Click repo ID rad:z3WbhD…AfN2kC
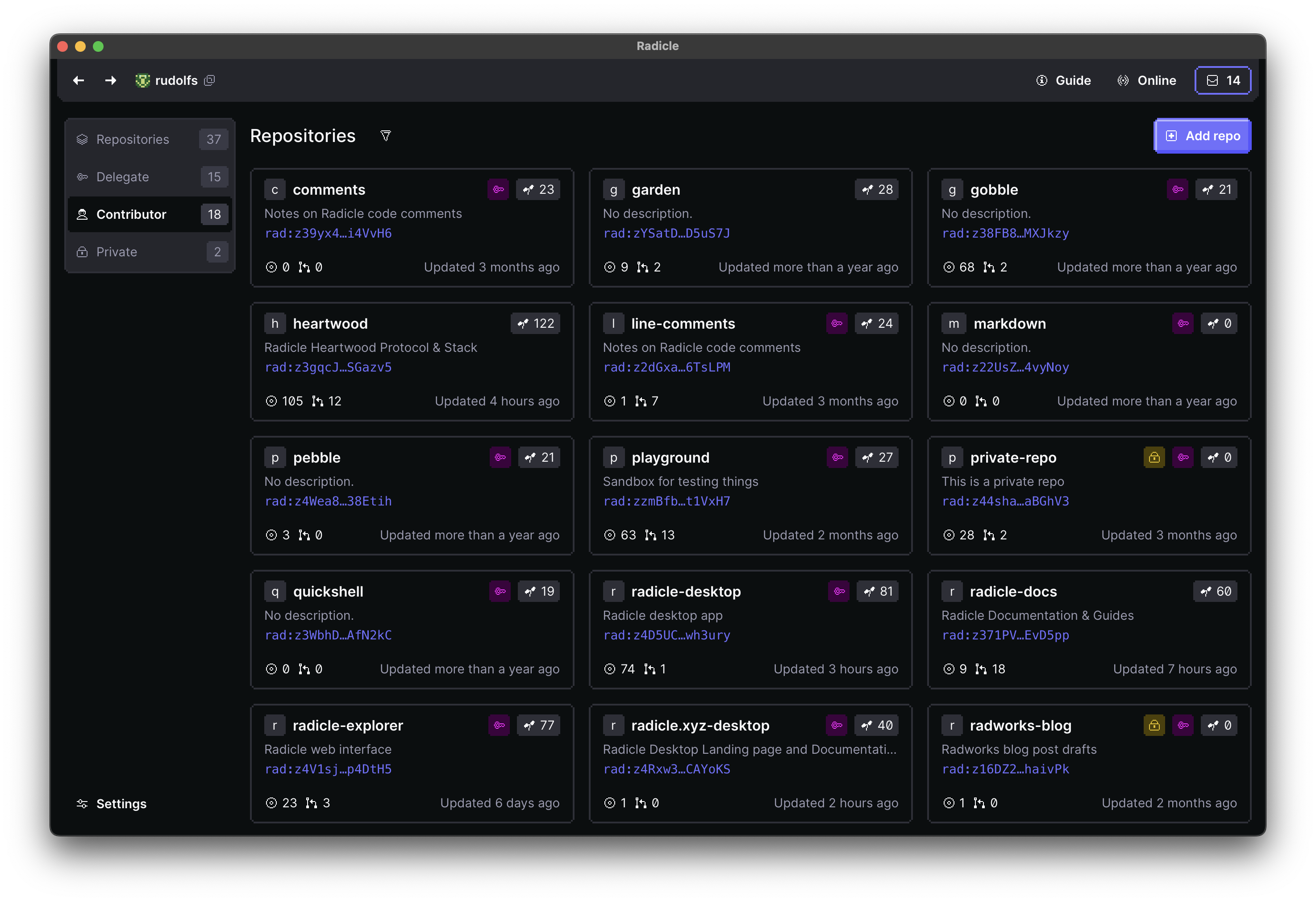This screenshot has height=902, width=1316. click(329, 635)
